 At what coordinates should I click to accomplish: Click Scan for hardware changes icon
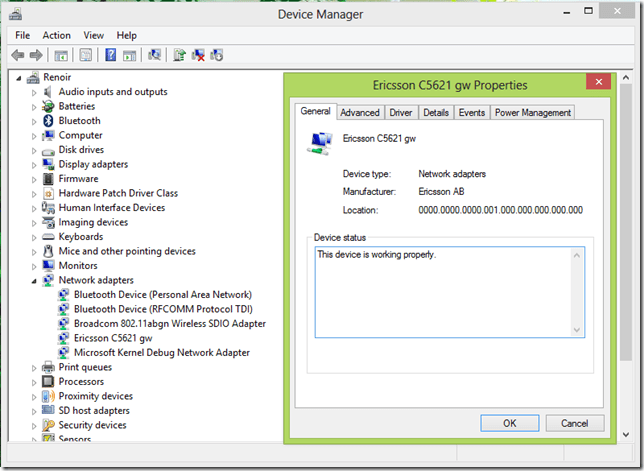click(155, 55)
